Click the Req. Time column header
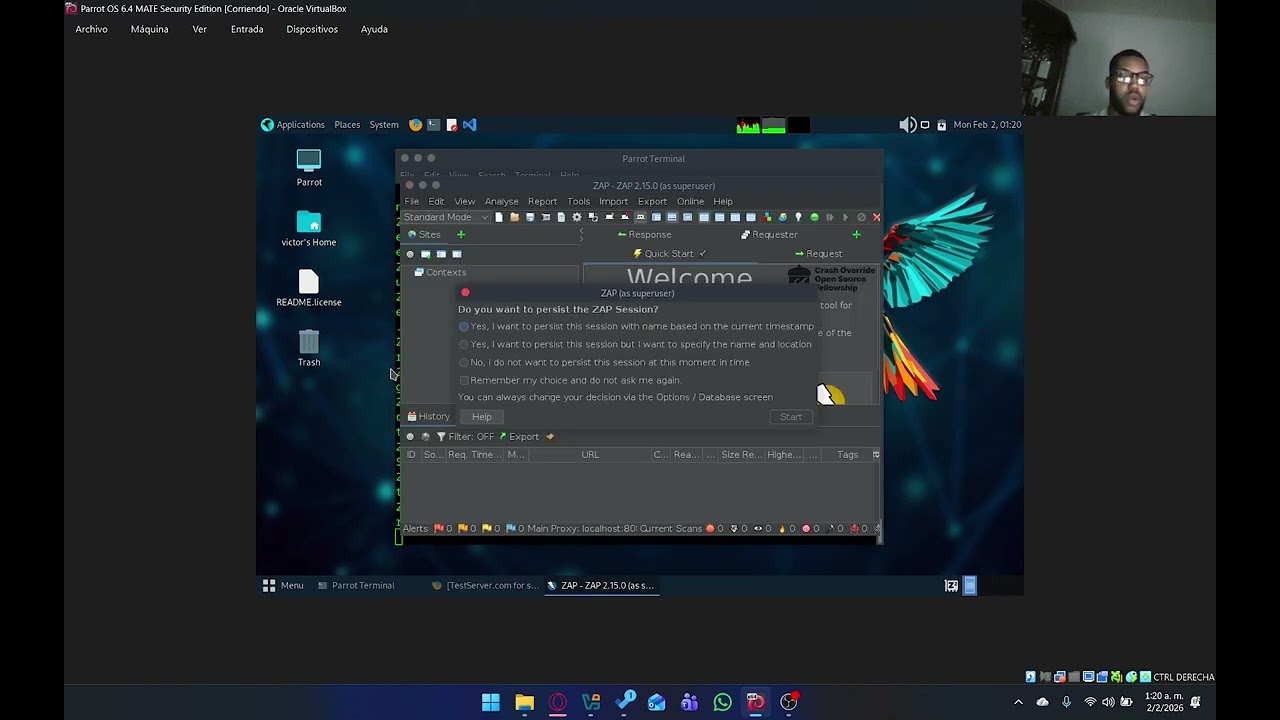Screen dimensions: 1280x720 click(474, 454)
